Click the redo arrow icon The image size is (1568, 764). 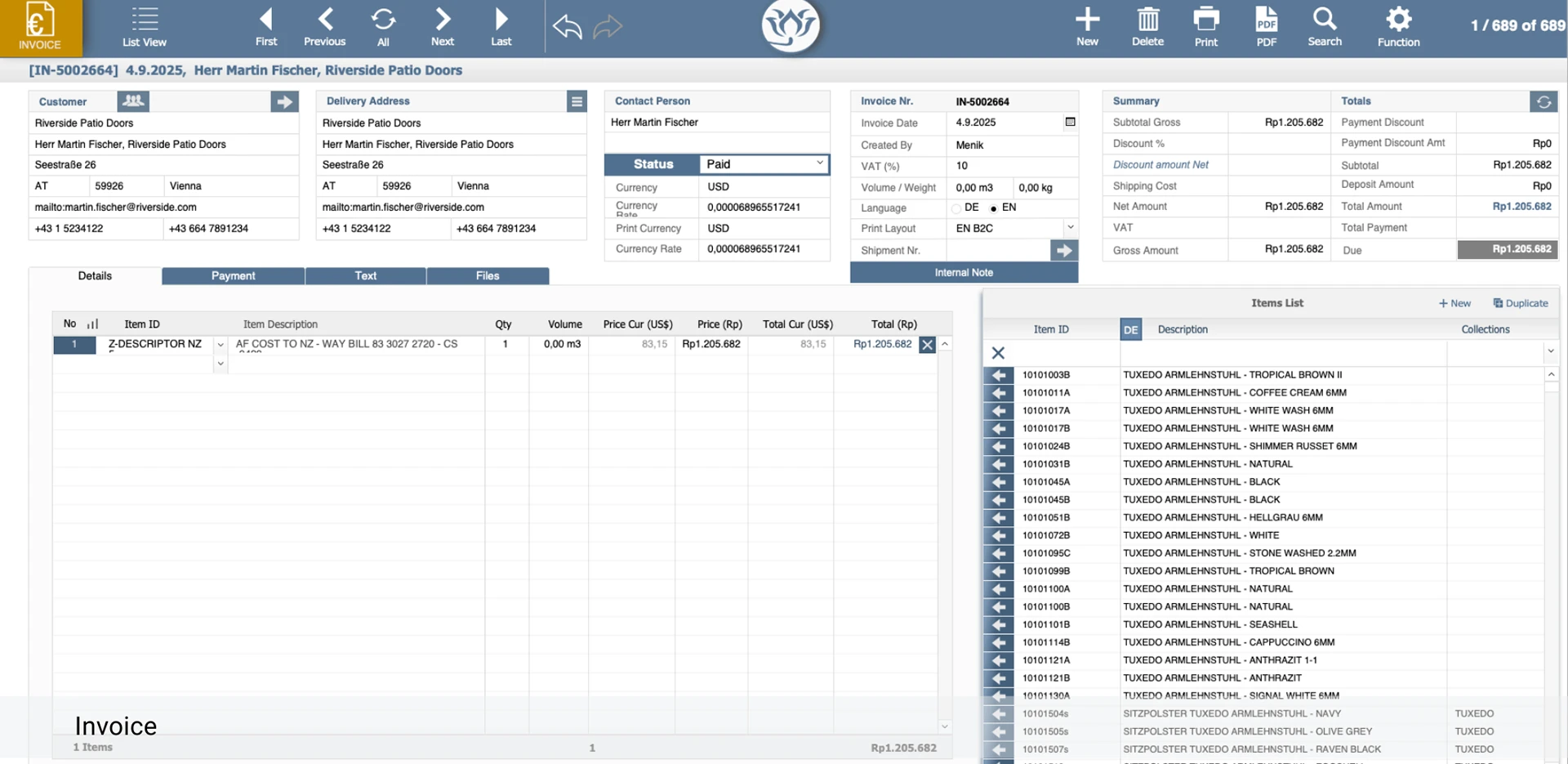pos(608,27)
